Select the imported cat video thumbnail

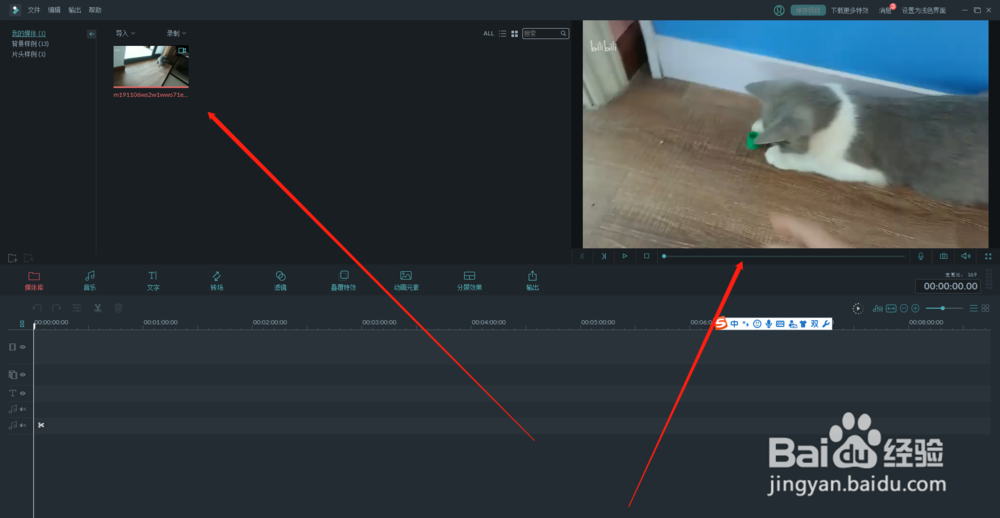coord(151,66)
